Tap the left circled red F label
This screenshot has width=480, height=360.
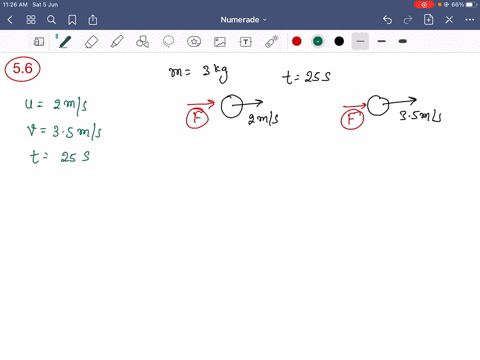[x=197, y=118]
